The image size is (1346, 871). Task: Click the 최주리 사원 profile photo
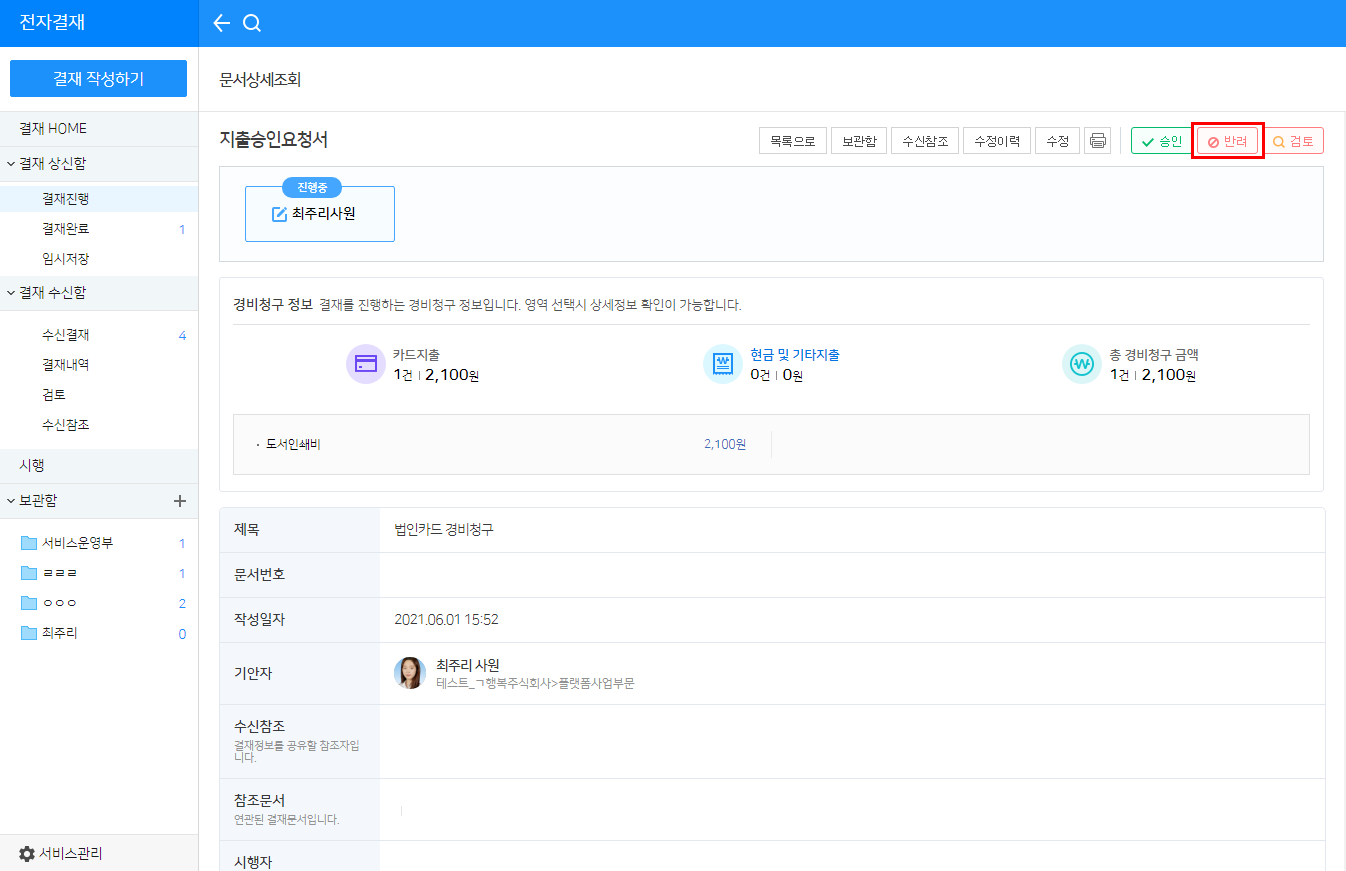click(x=410, y=673)
